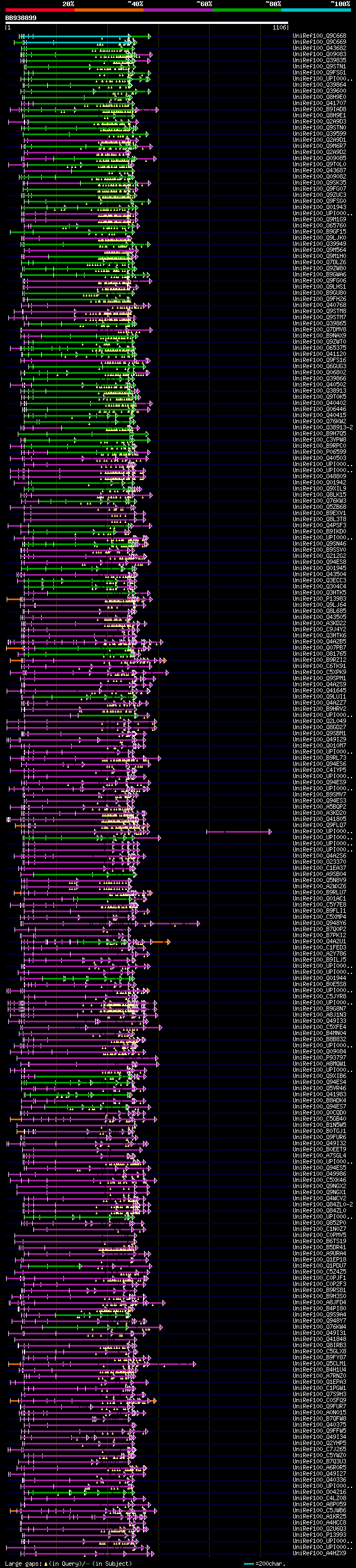Click the query end position 1106
This screenshot has height=1568, width=356.
point(279,27)
